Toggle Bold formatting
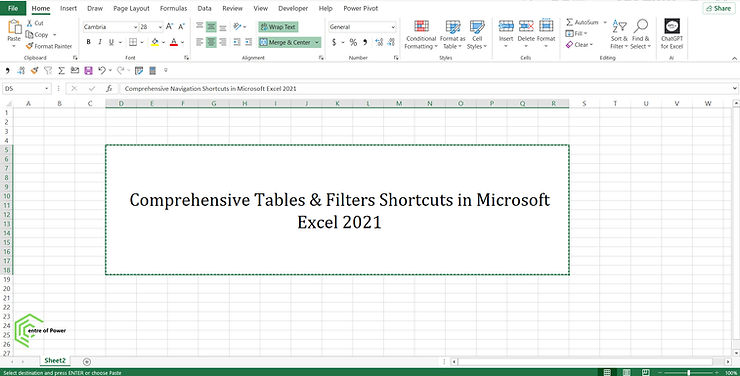 coord(88,42)
